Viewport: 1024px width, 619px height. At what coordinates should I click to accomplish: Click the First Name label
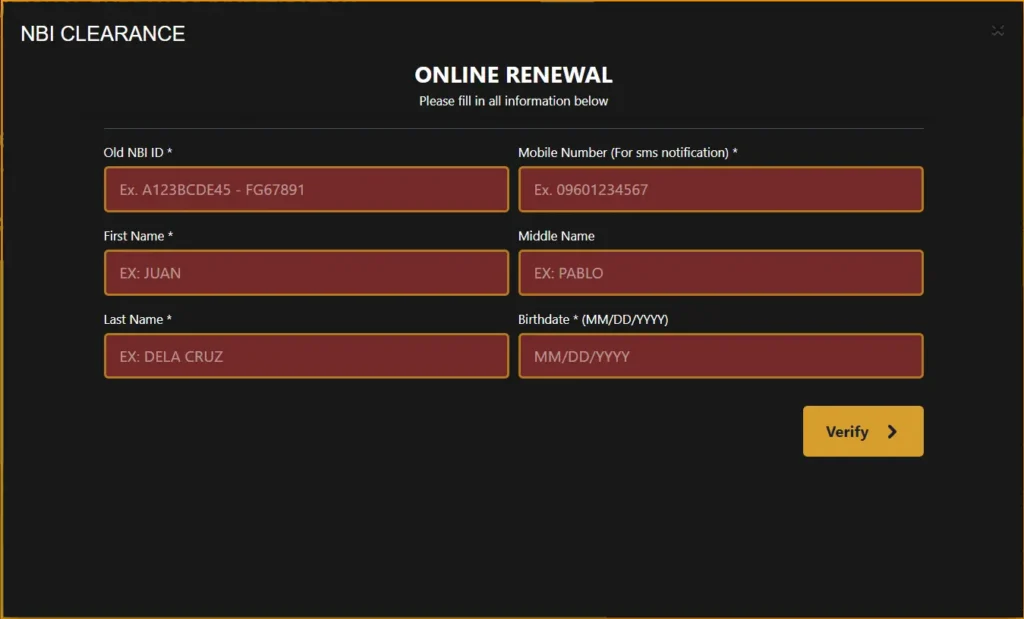138,236
